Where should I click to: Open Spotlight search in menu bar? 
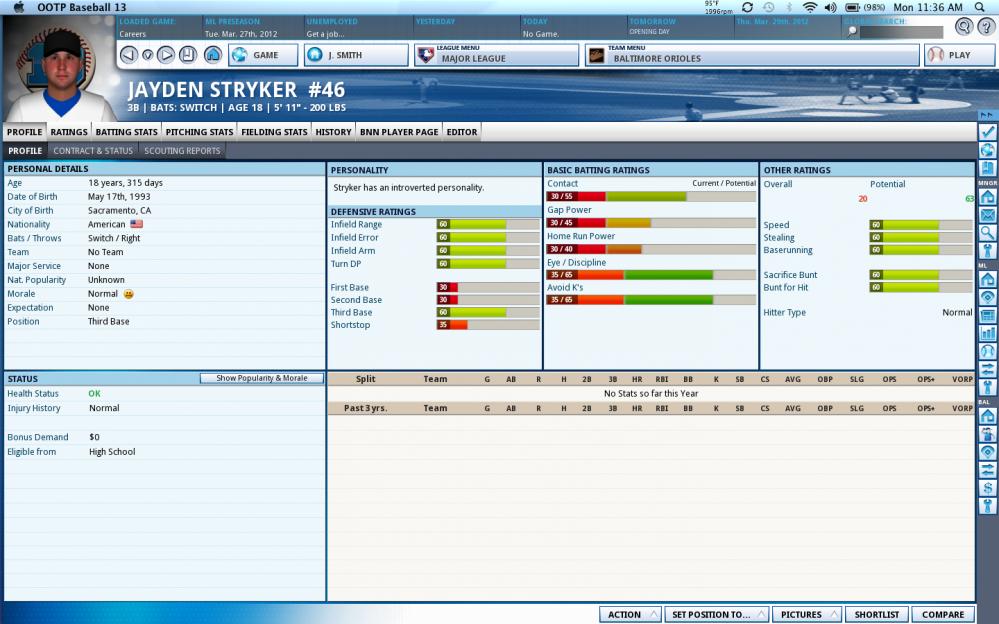pyautogui.click(x=980, y=8)
